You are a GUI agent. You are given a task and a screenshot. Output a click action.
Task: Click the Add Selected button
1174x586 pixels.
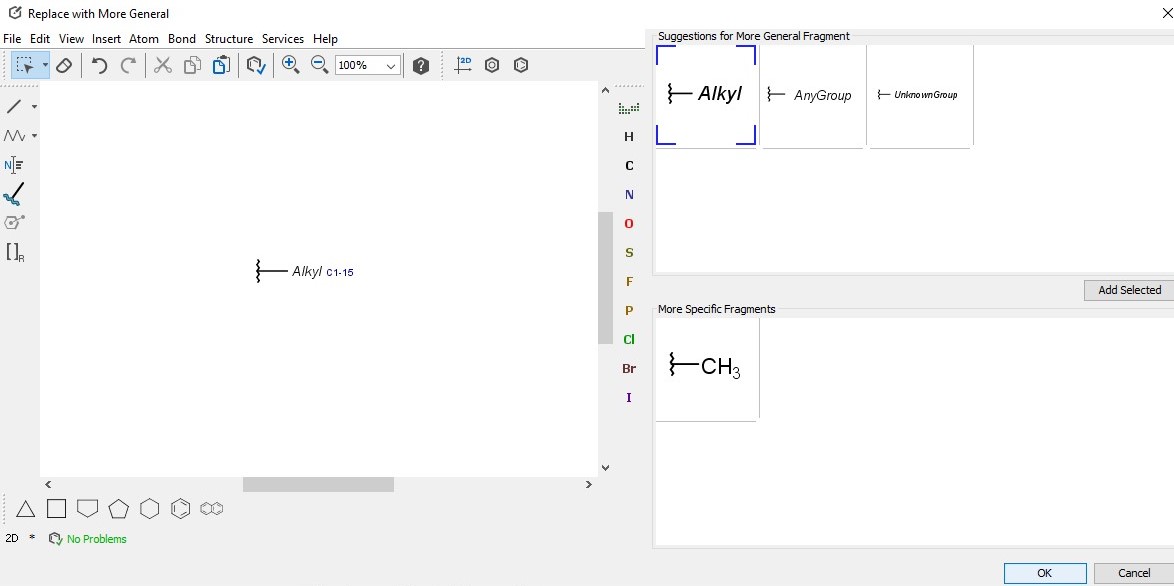pos(1129,290)
